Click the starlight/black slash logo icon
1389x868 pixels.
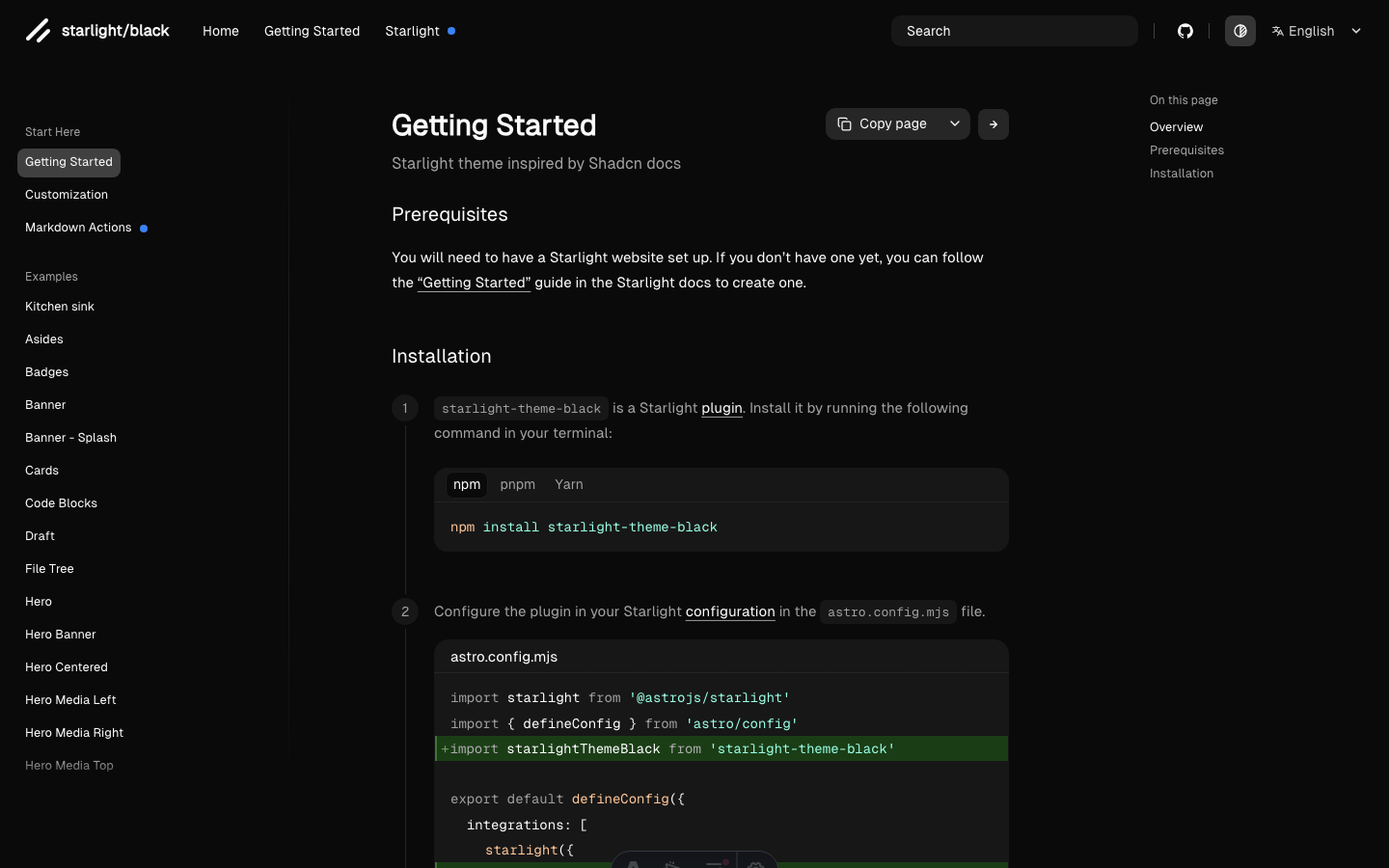click(38, 31)
